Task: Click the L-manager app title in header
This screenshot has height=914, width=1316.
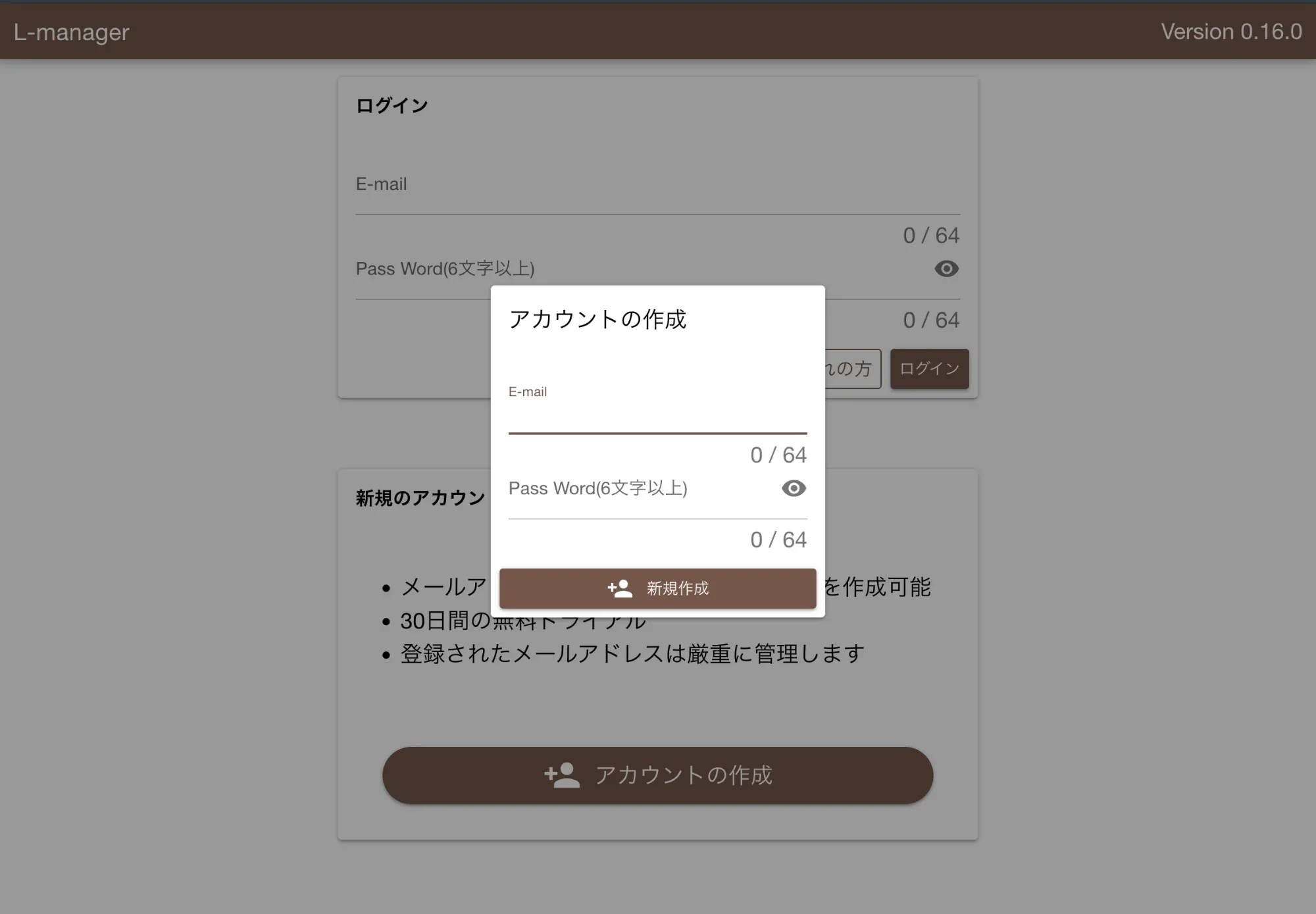Action: [71, 31]
